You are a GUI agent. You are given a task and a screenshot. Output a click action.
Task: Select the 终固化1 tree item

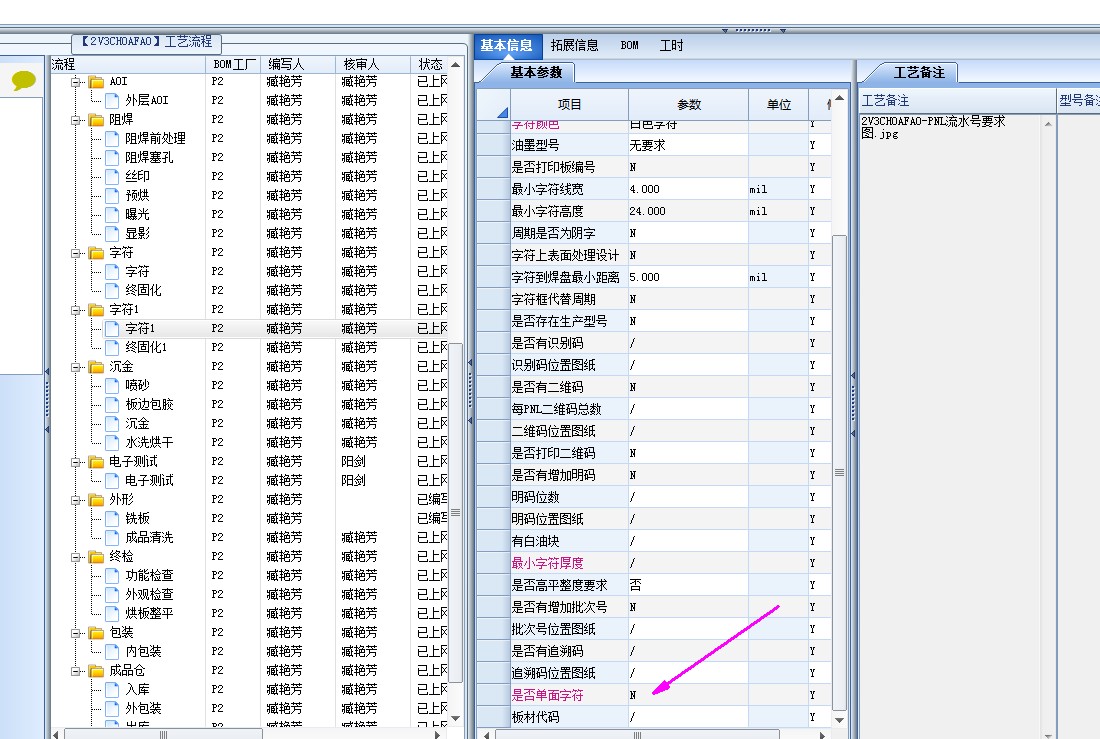146,347
